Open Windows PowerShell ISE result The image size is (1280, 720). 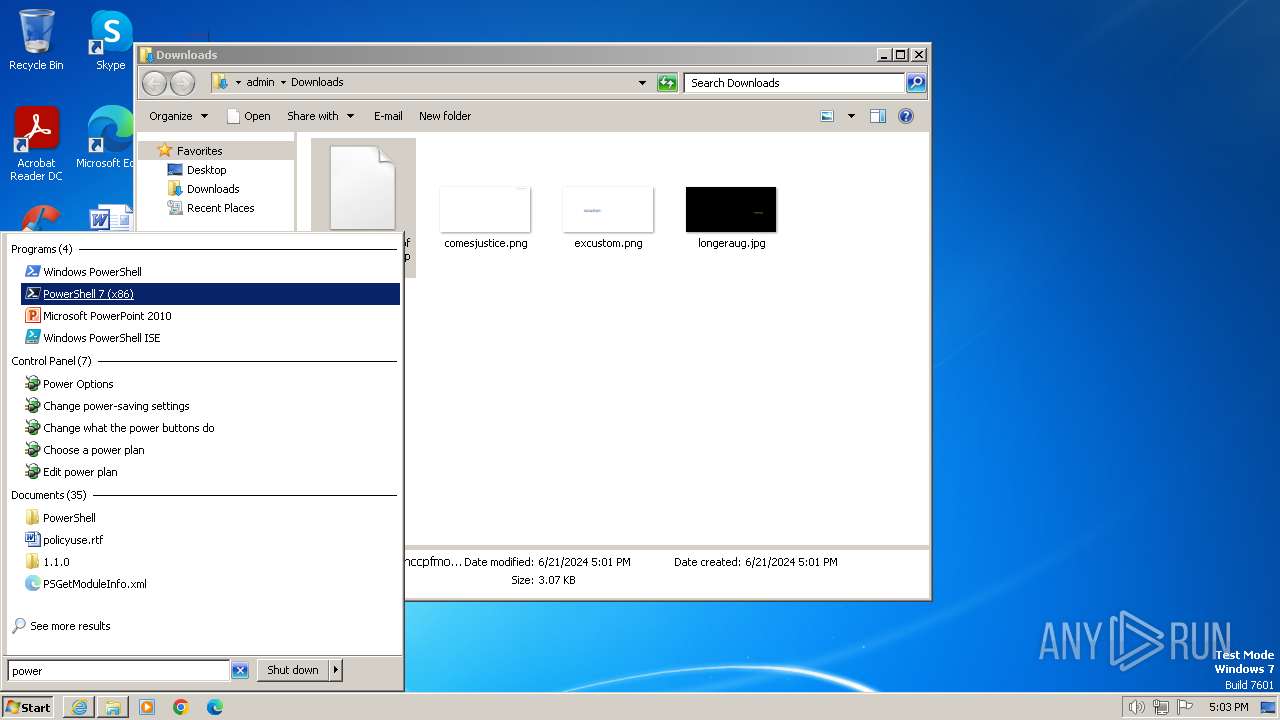[x=101, y=338]
